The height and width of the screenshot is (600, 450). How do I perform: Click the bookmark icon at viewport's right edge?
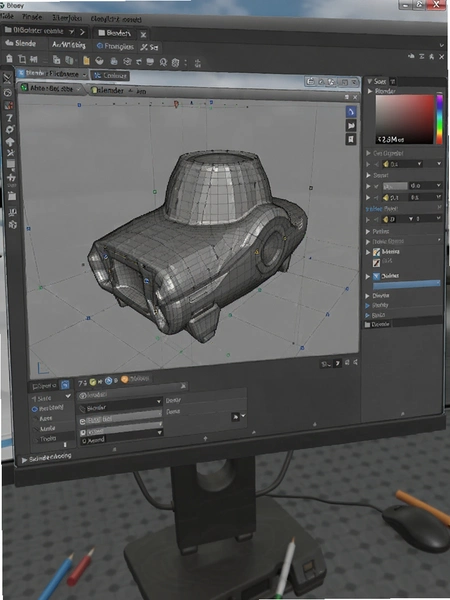point(351,139)
